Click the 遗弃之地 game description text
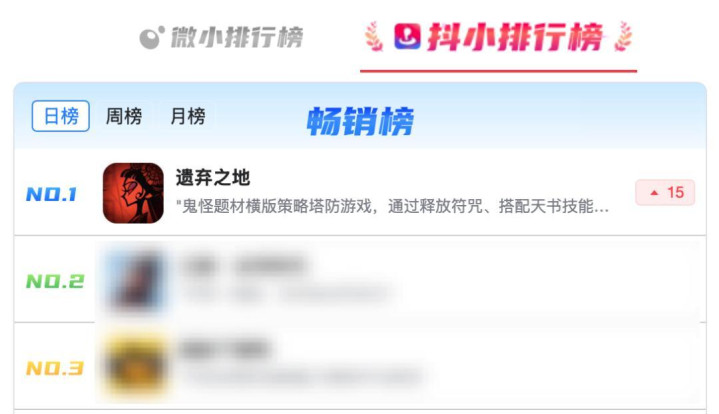 pyautogui.click(x=393, y=206)
